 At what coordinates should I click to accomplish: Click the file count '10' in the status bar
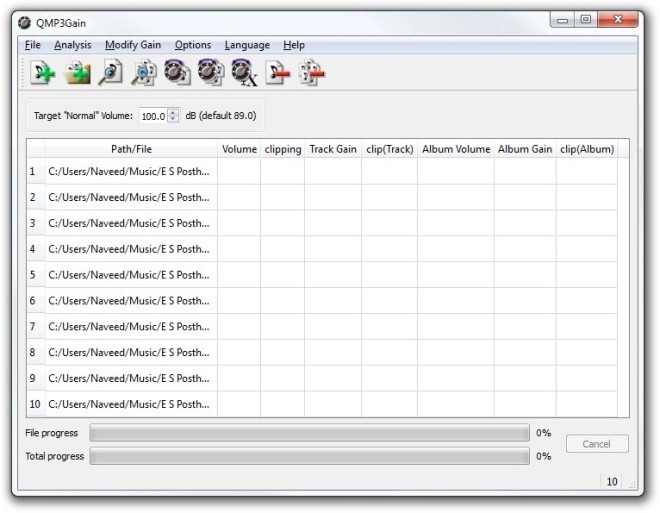612,481
